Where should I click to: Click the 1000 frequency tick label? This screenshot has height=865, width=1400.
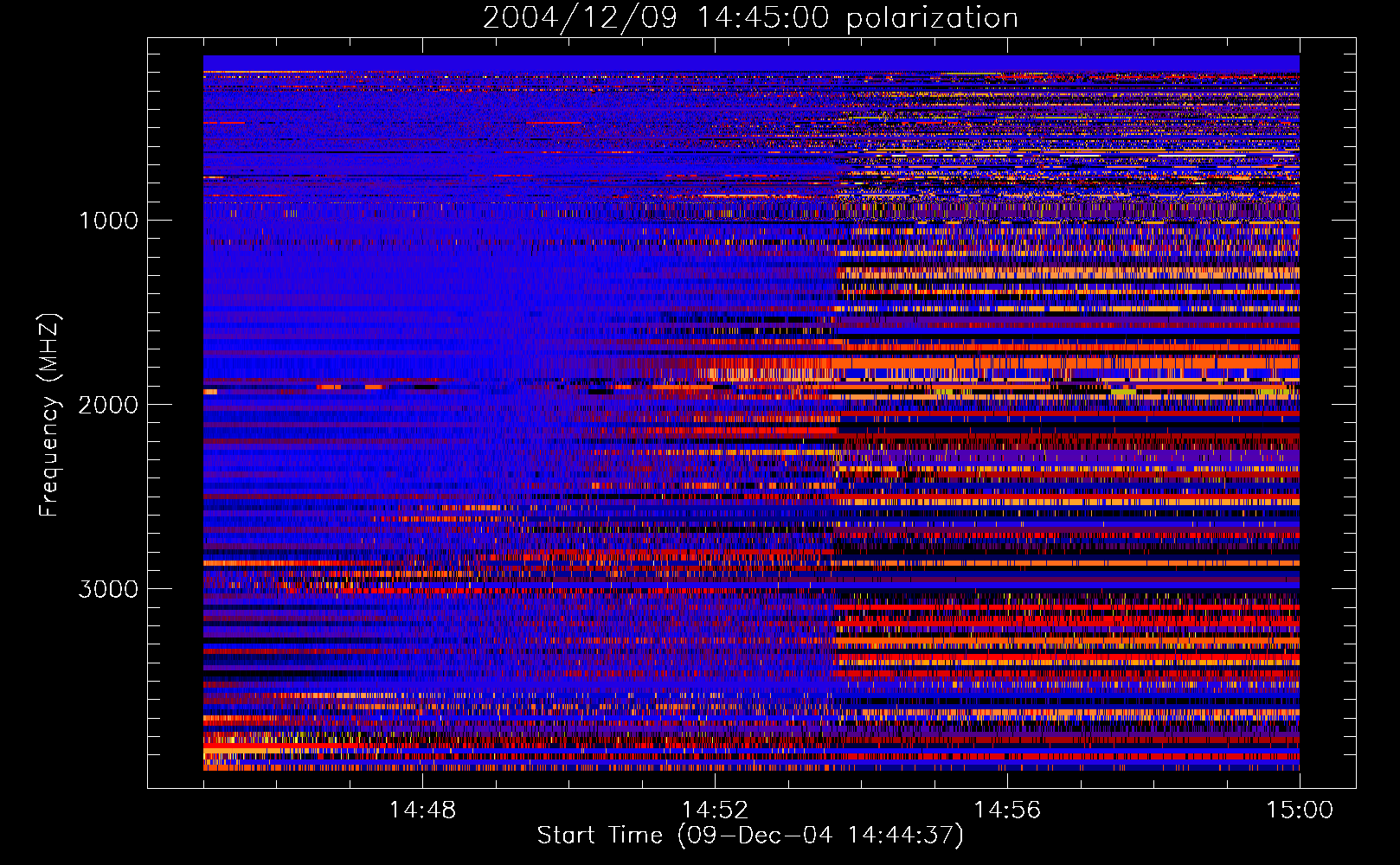click(108, 221)
